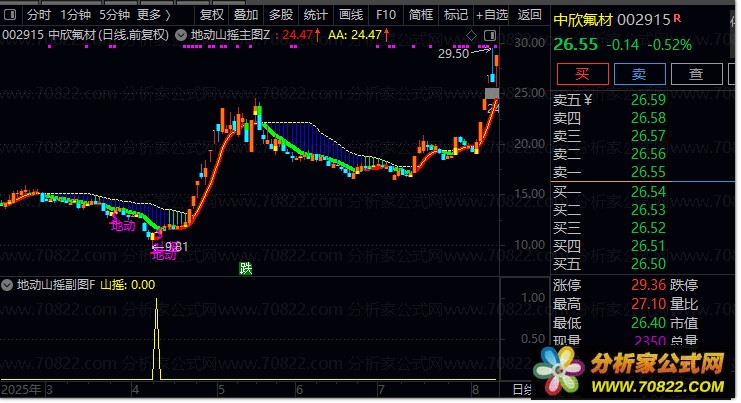This screenshot has height=403, width=741.
Task: Click the 地动山摇副图F indicator name
Action: point(56,285)
